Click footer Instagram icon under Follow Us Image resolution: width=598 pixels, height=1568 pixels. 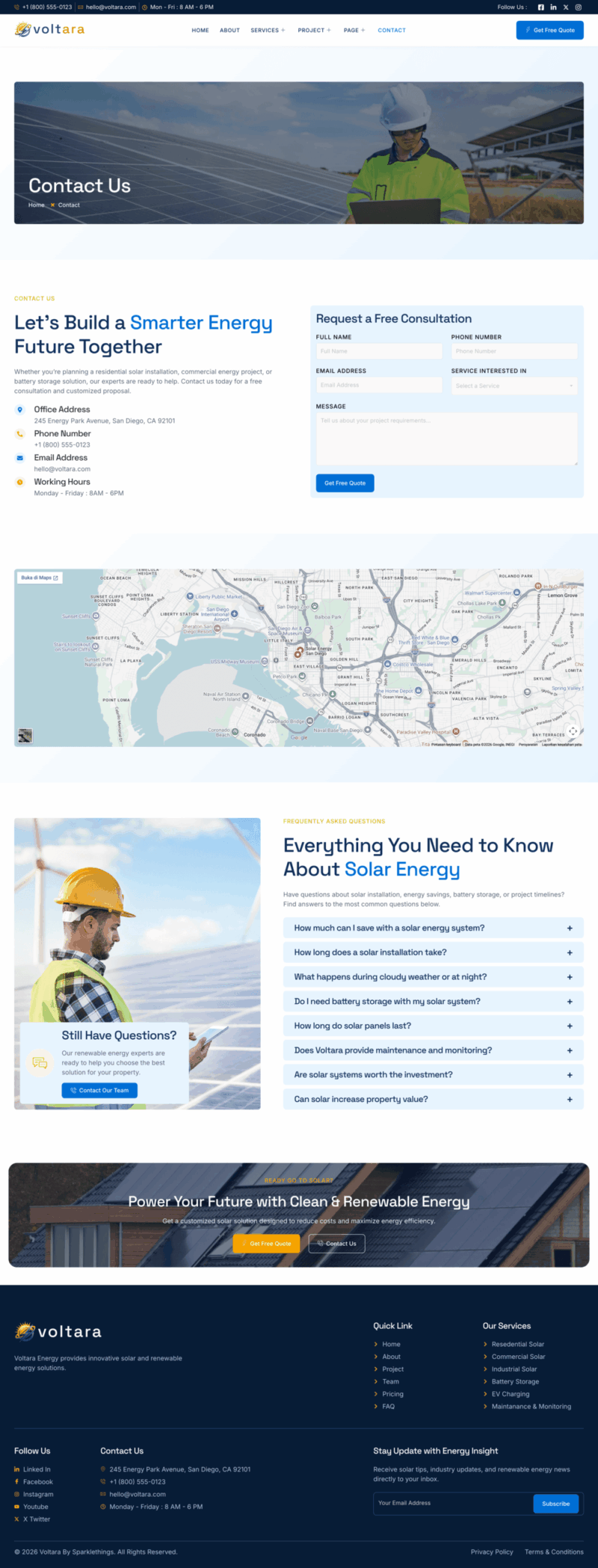coord(16,1494)
